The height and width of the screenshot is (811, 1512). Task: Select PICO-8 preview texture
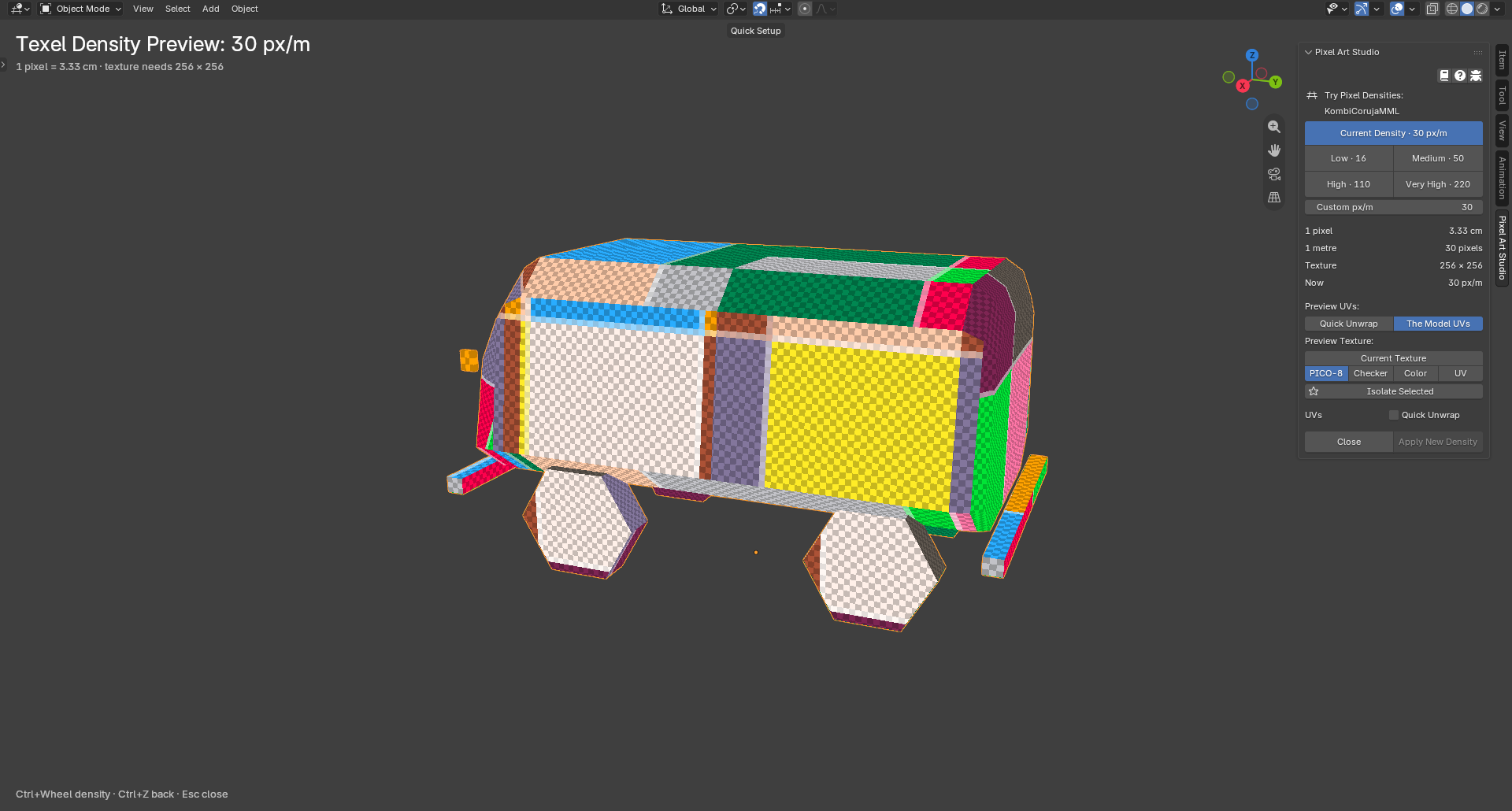(x=1326, y=373)
